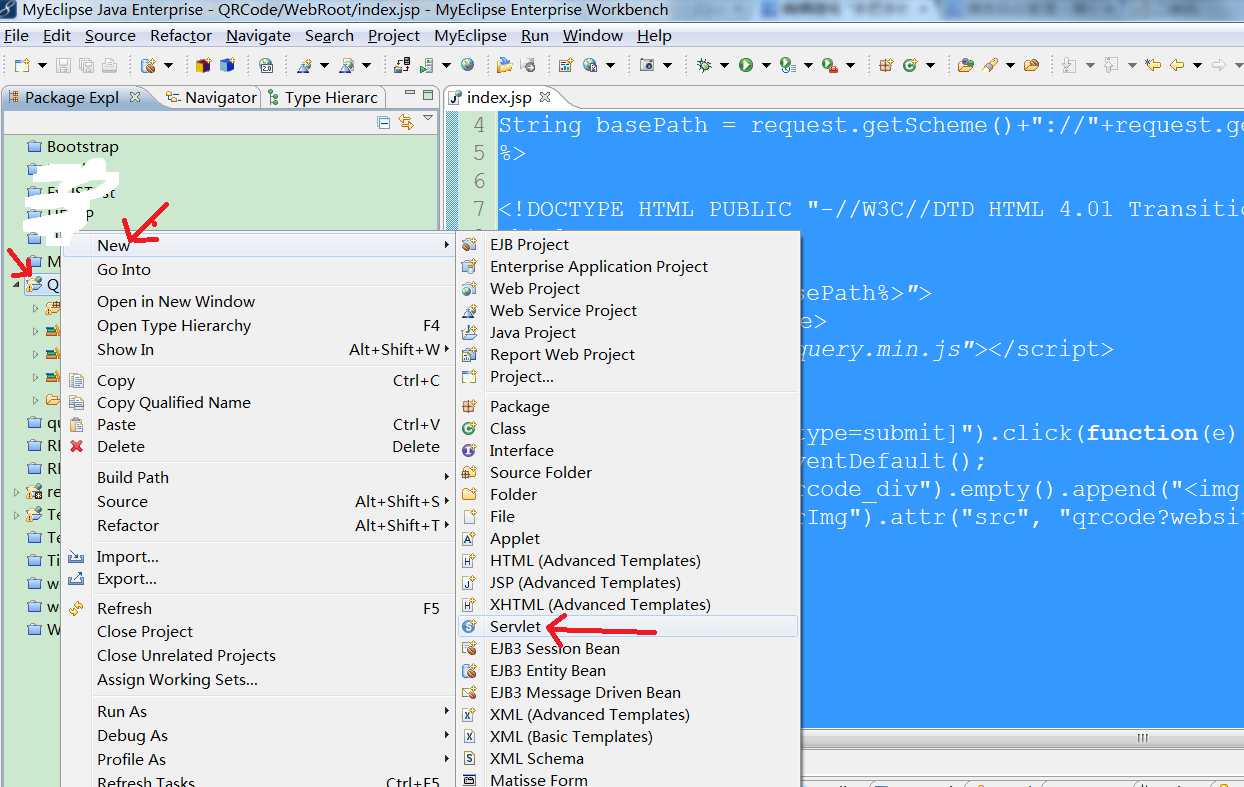Viewport: 1244px width, 787px height.
Task: Click the New Java Class green C icon
Action: (910, 65)
